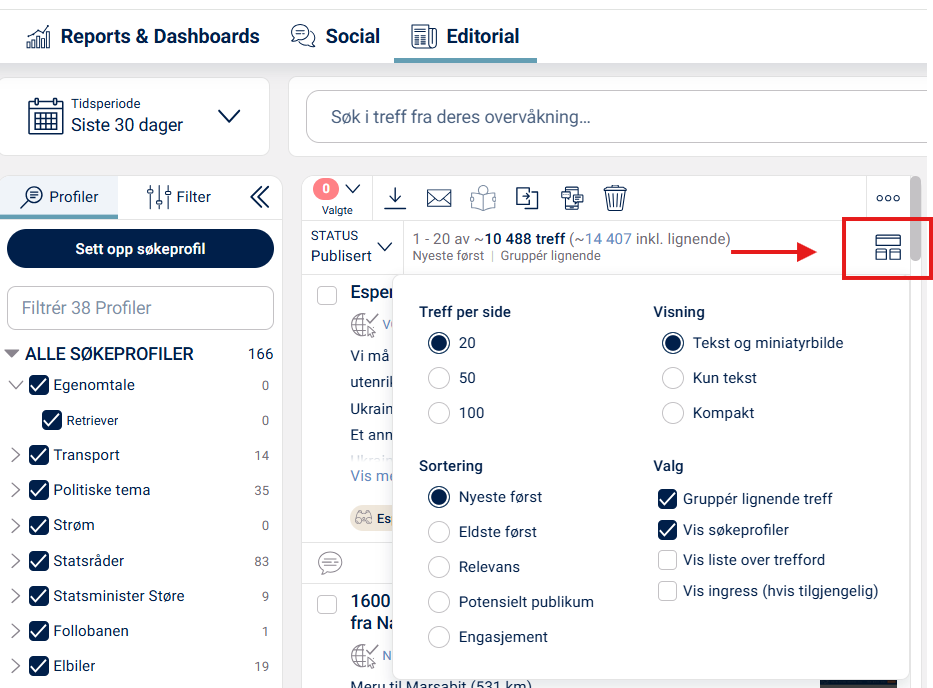Click the email envelope icon
This screenshot has height=688, width=933.
(x=439, y=198)
